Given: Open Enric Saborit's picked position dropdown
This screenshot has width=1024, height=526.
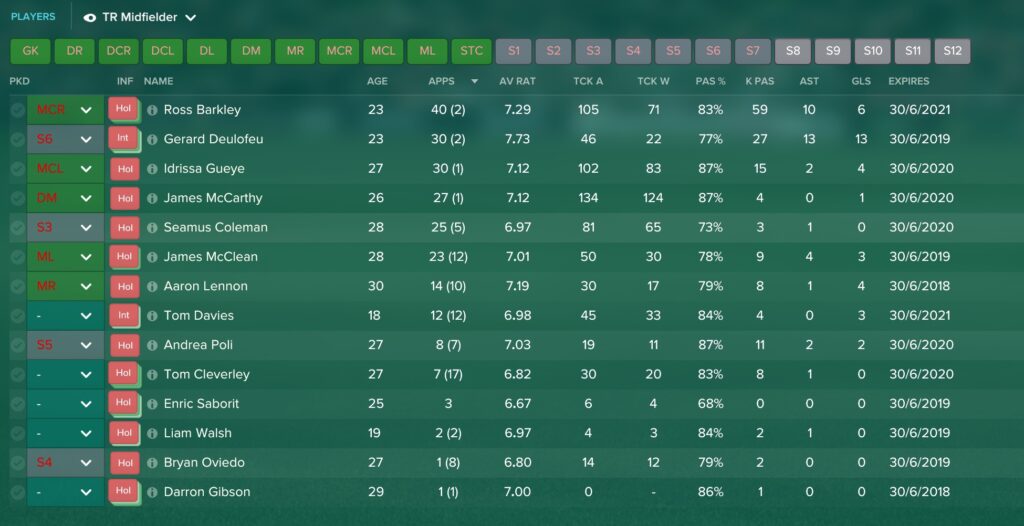Looking at the screenshot, I should (x=86, y=404).
